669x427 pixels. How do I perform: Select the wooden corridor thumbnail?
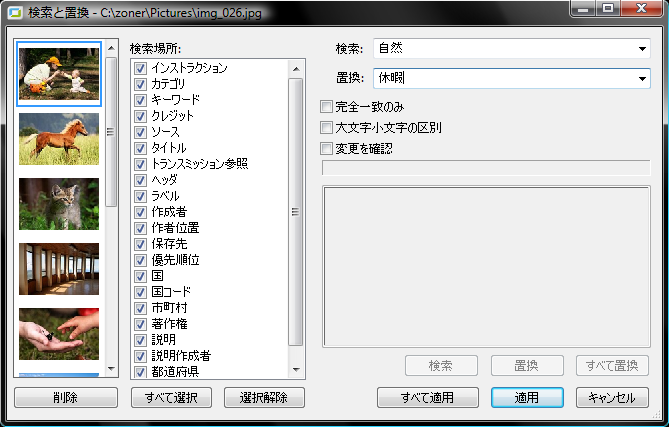59,269
